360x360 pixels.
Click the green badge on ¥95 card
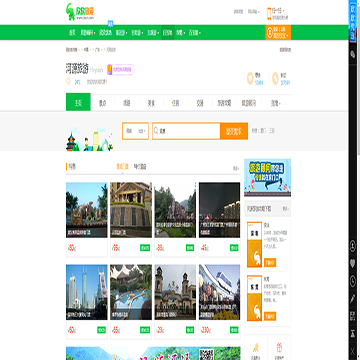145,248
